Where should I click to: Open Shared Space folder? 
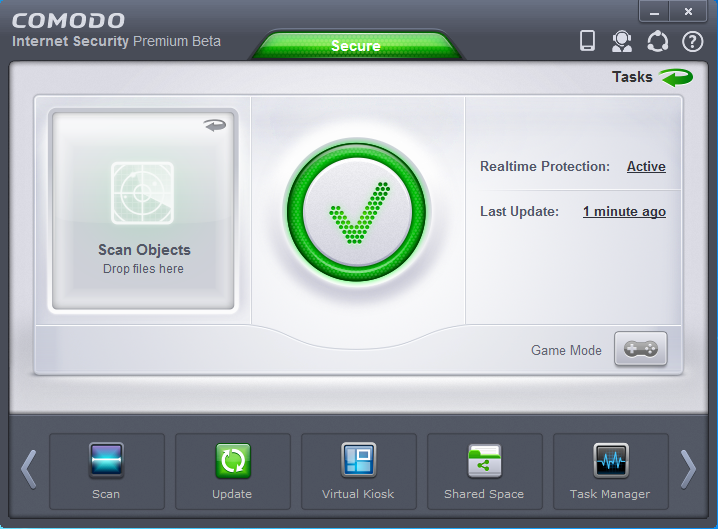(484, 471)
